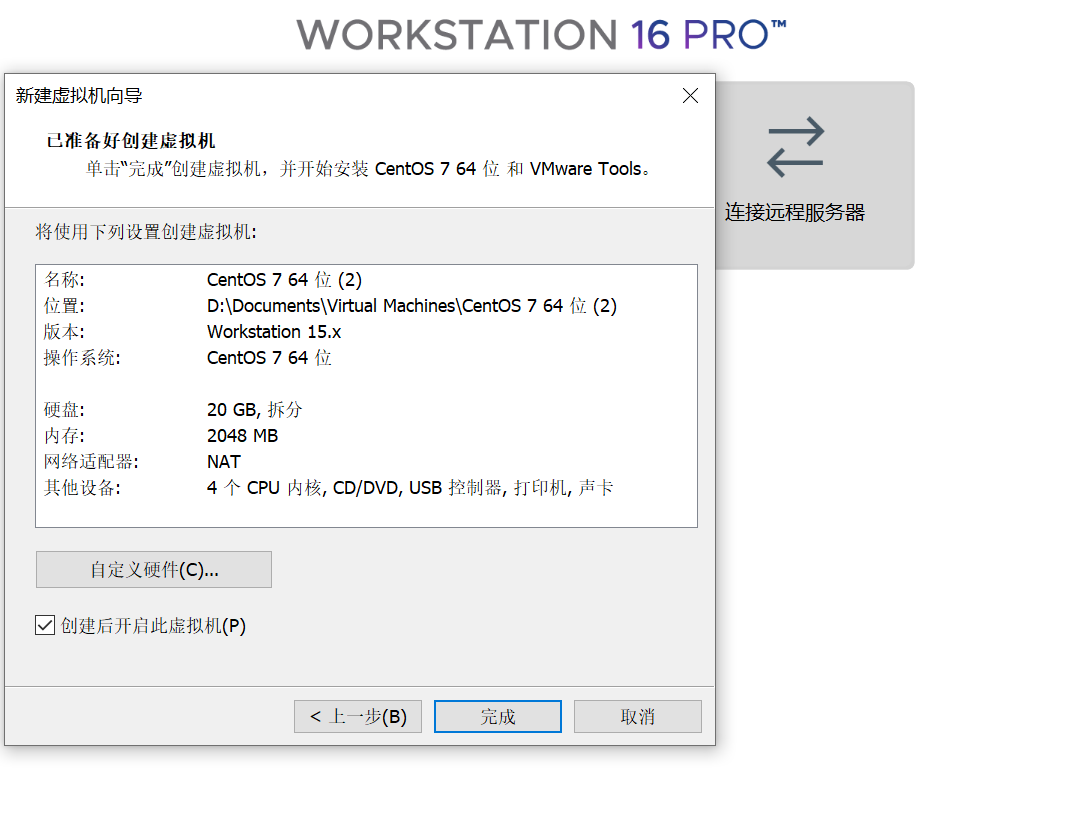The image size is (1088, 834).
Task: Click the 位置: label
Action: click(x=64, y=306)
